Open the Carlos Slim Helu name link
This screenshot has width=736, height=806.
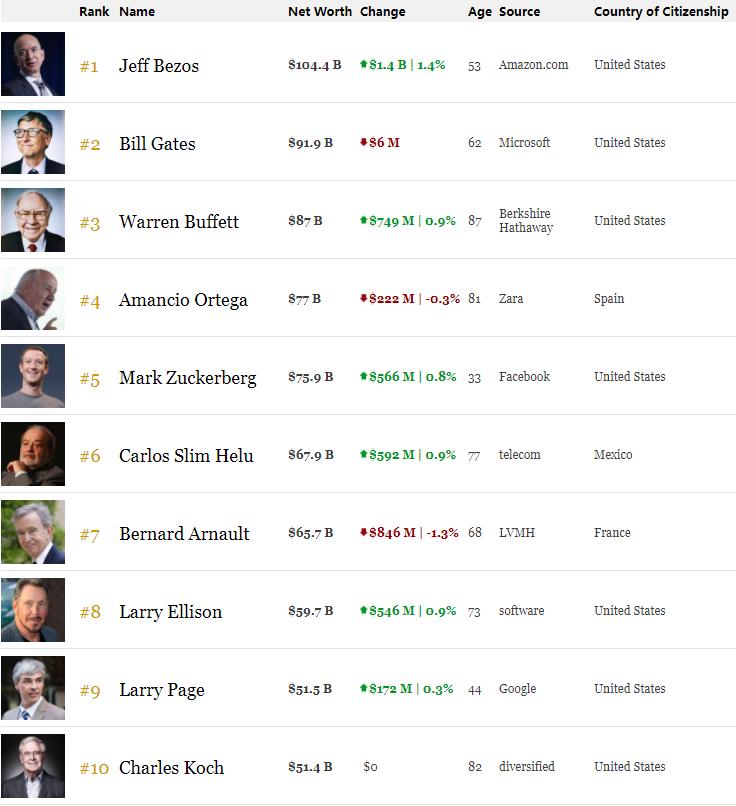point(186,456)
